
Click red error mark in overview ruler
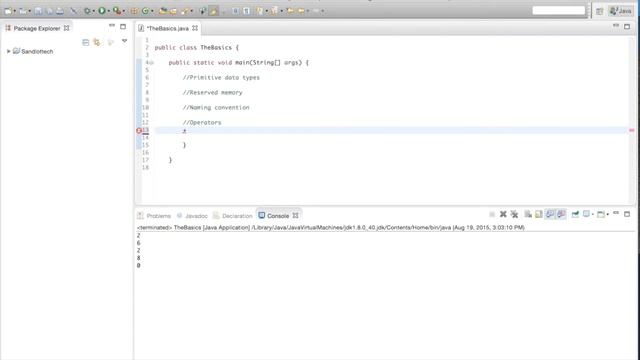[x=631, y=131]
